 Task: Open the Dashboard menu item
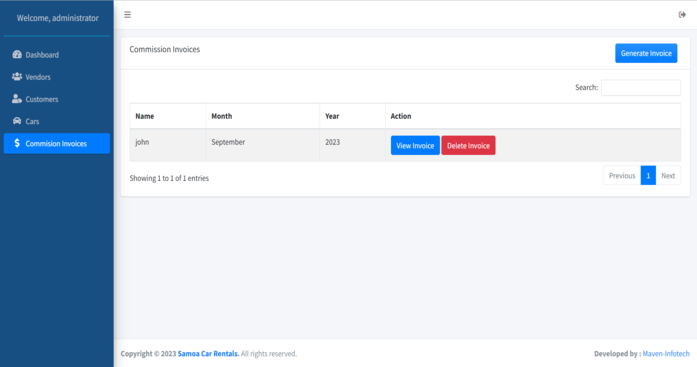[57, 55]
